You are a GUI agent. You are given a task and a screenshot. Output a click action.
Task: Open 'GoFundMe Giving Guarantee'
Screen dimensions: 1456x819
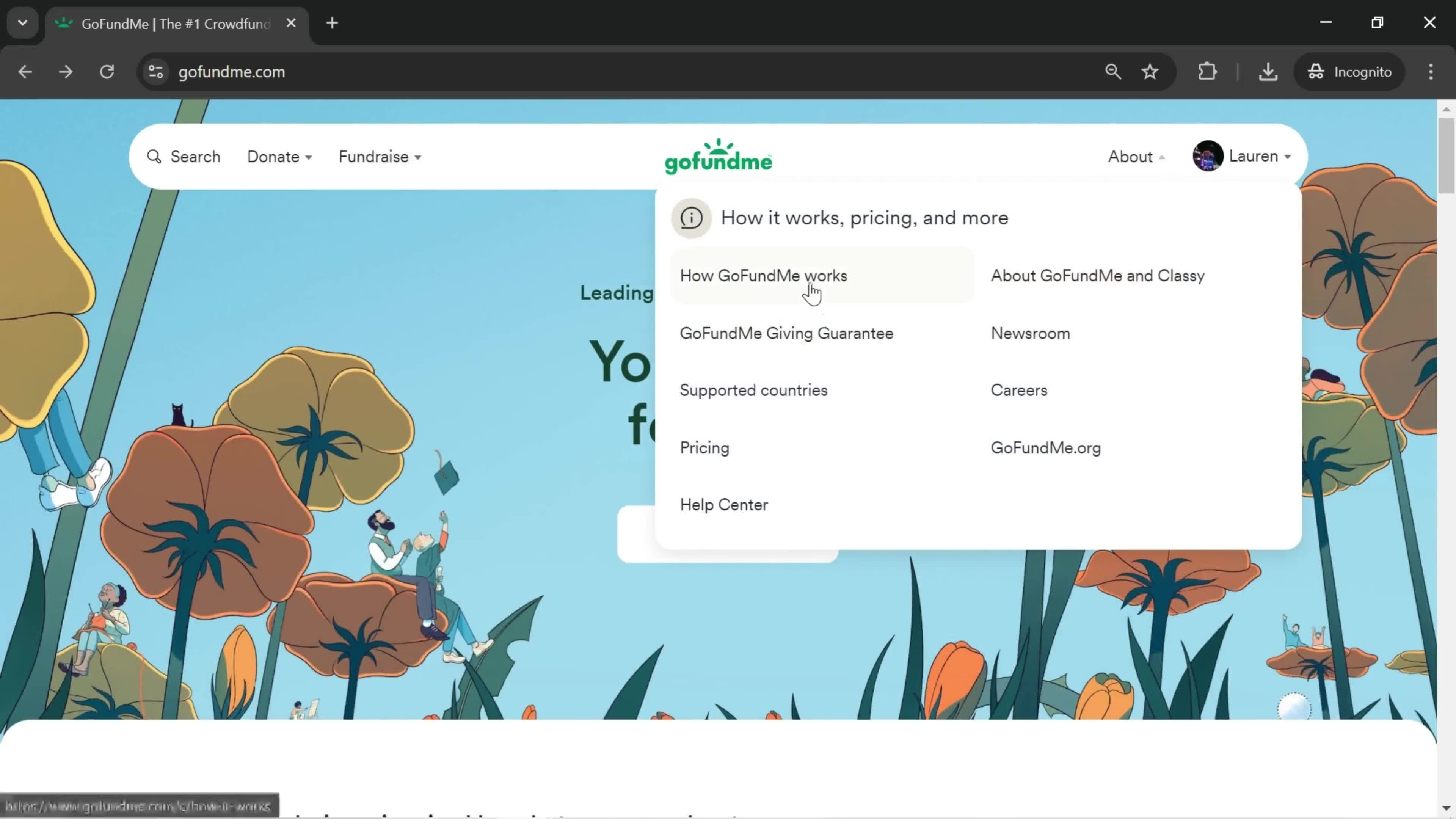click(x=786, y=334)
